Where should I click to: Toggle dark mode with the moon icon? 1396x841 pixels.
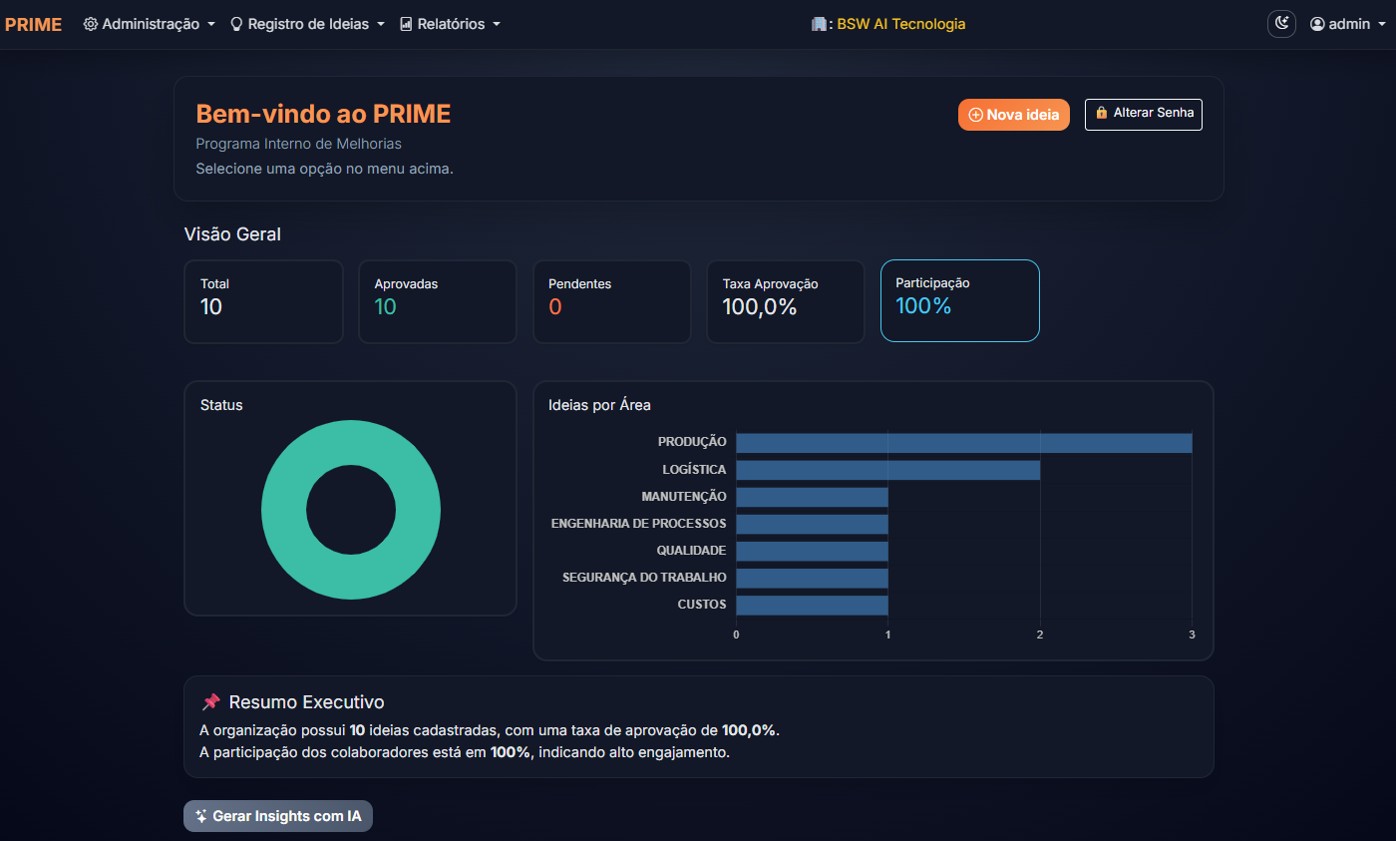(x=1282, y=24)
